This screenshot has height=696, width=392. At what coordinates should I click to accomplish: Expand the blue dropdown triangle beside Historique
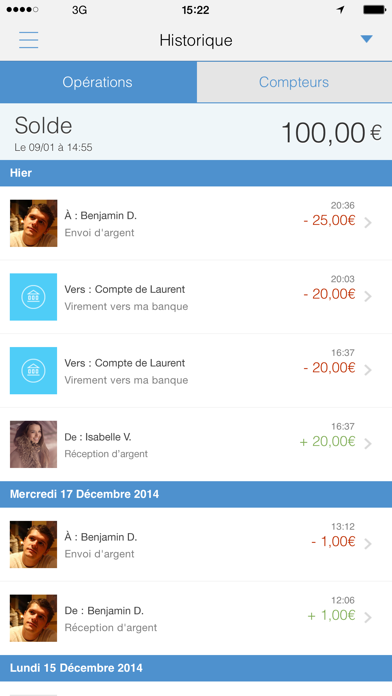pos(366,39)
